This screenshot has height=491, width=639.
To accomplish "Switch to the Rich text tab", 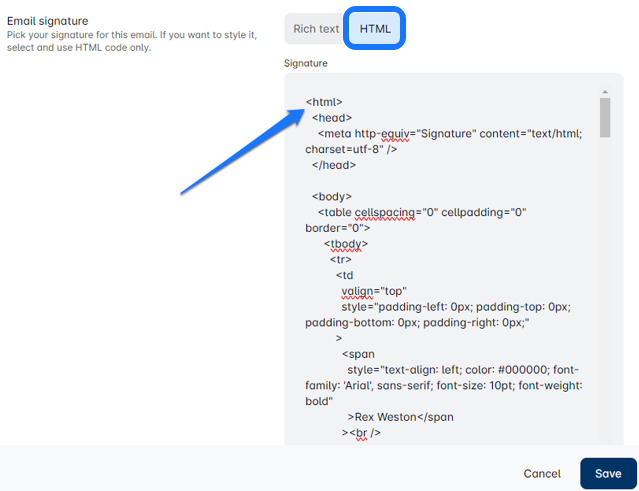I will (316, 29).
